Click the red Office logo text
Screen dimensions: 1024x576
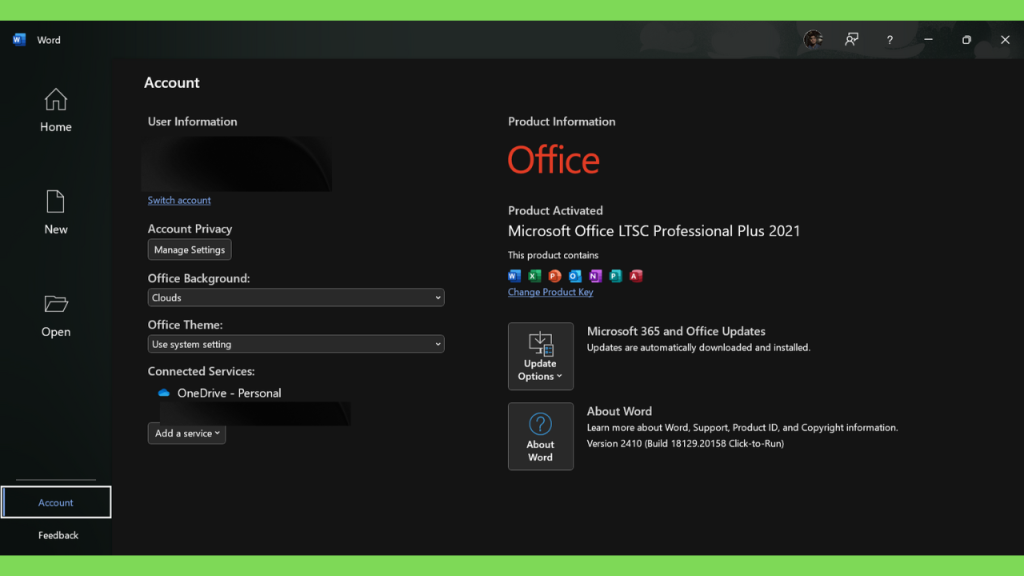coord(553,160)
